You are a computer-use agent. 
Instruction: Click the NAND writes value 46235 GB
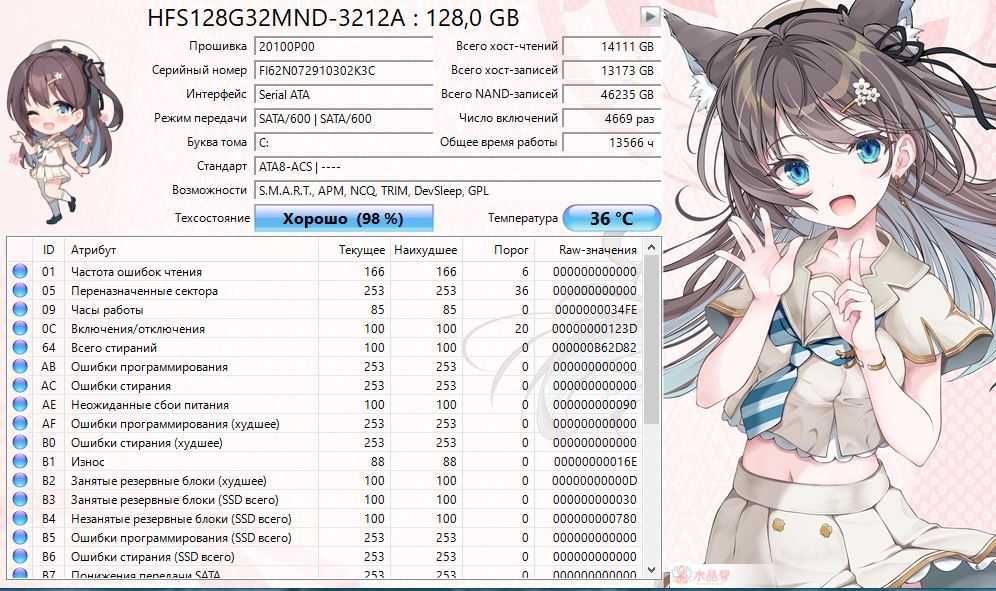click(612, 95)
